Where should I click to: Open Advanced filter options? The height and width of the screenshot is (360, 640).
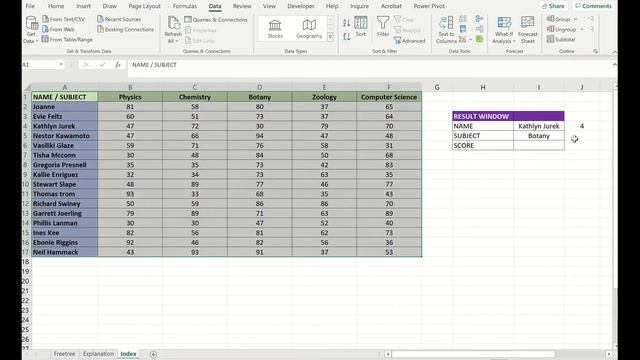409,40
